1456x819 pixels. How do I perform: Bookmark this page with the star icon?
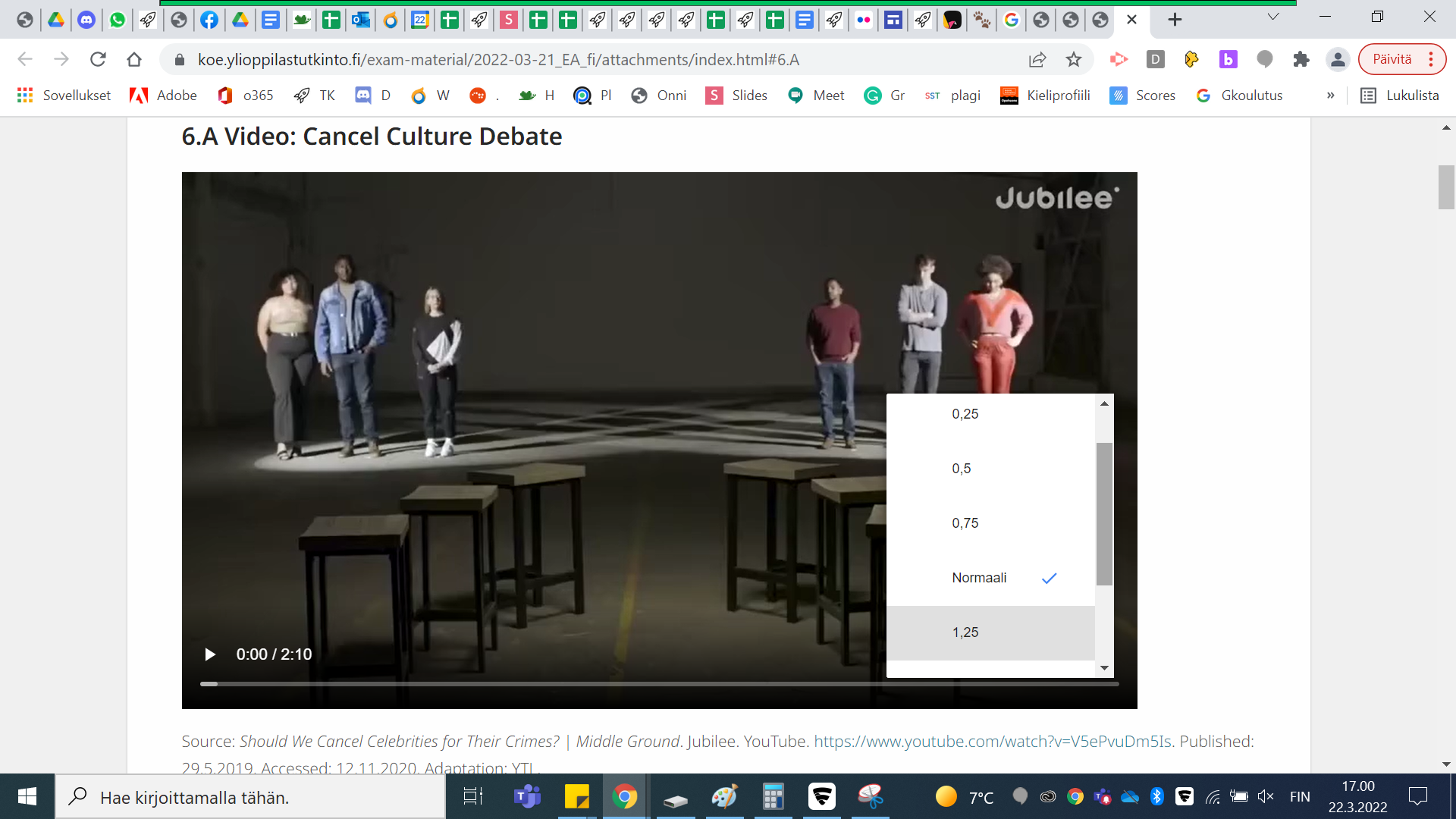click(x=1073, y=59)
